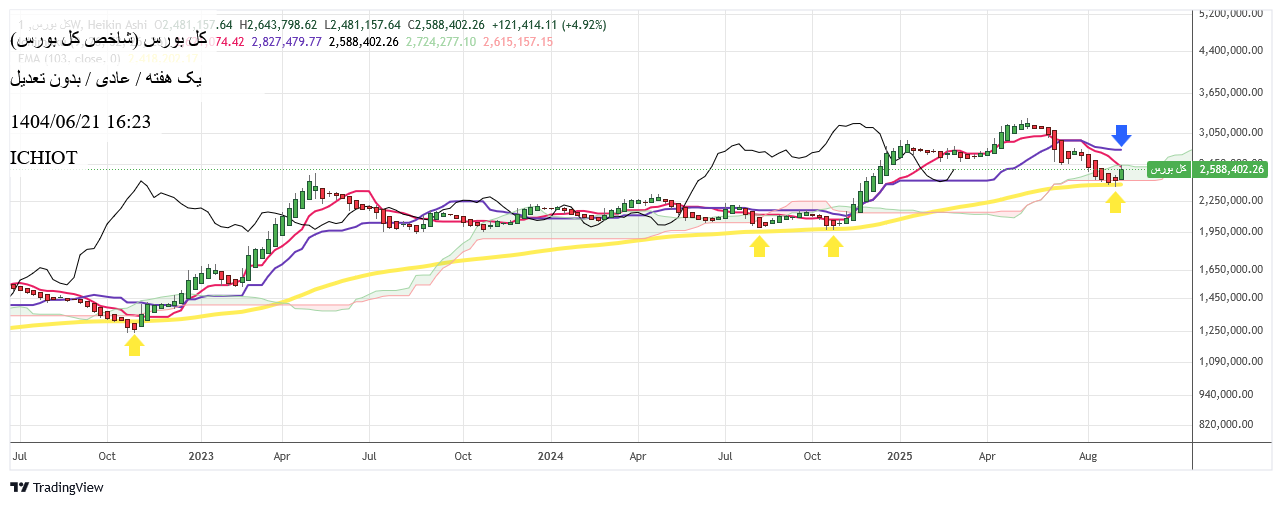Click the 2024 label on time axis
This screenshot has height=505, width=1282.
550,456
